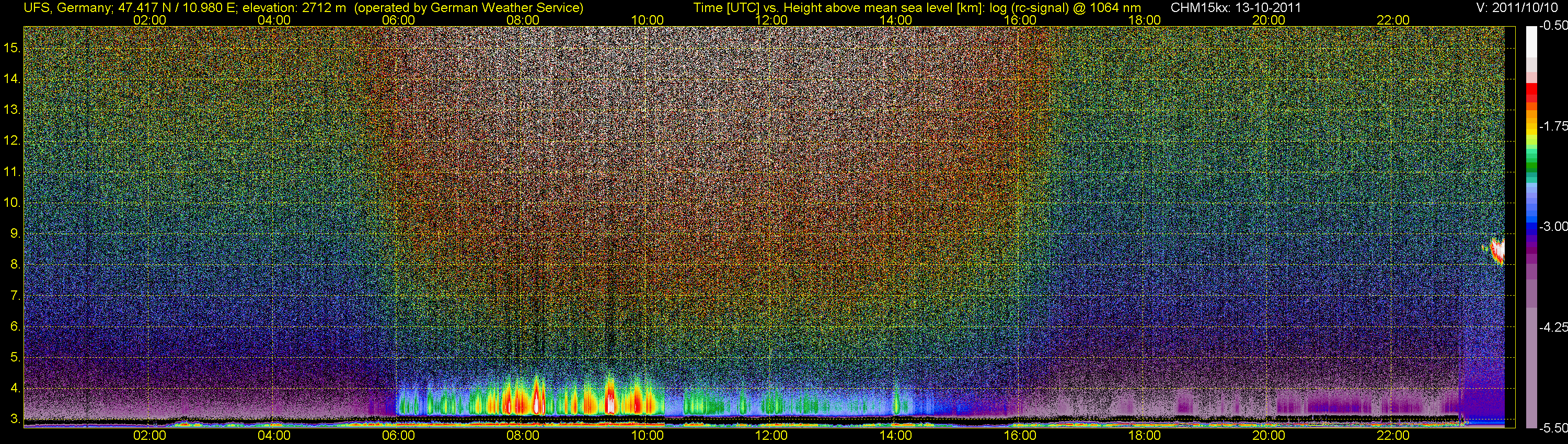1568x444 pixels.
Task: Click the 22:00 label on the top time axis
Action: click(1393, 20)
